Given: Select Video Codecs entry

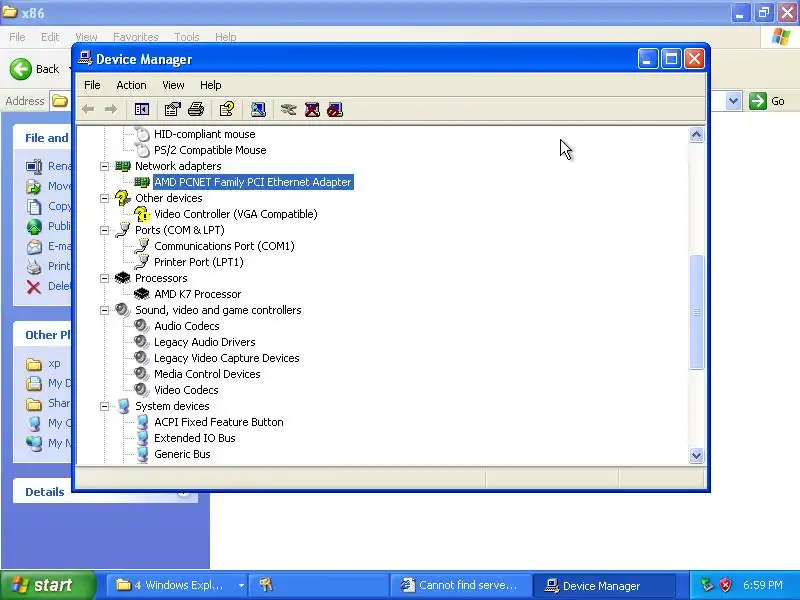Looking at the screenshot, I should pyautogui.click(x=186, y=390).
